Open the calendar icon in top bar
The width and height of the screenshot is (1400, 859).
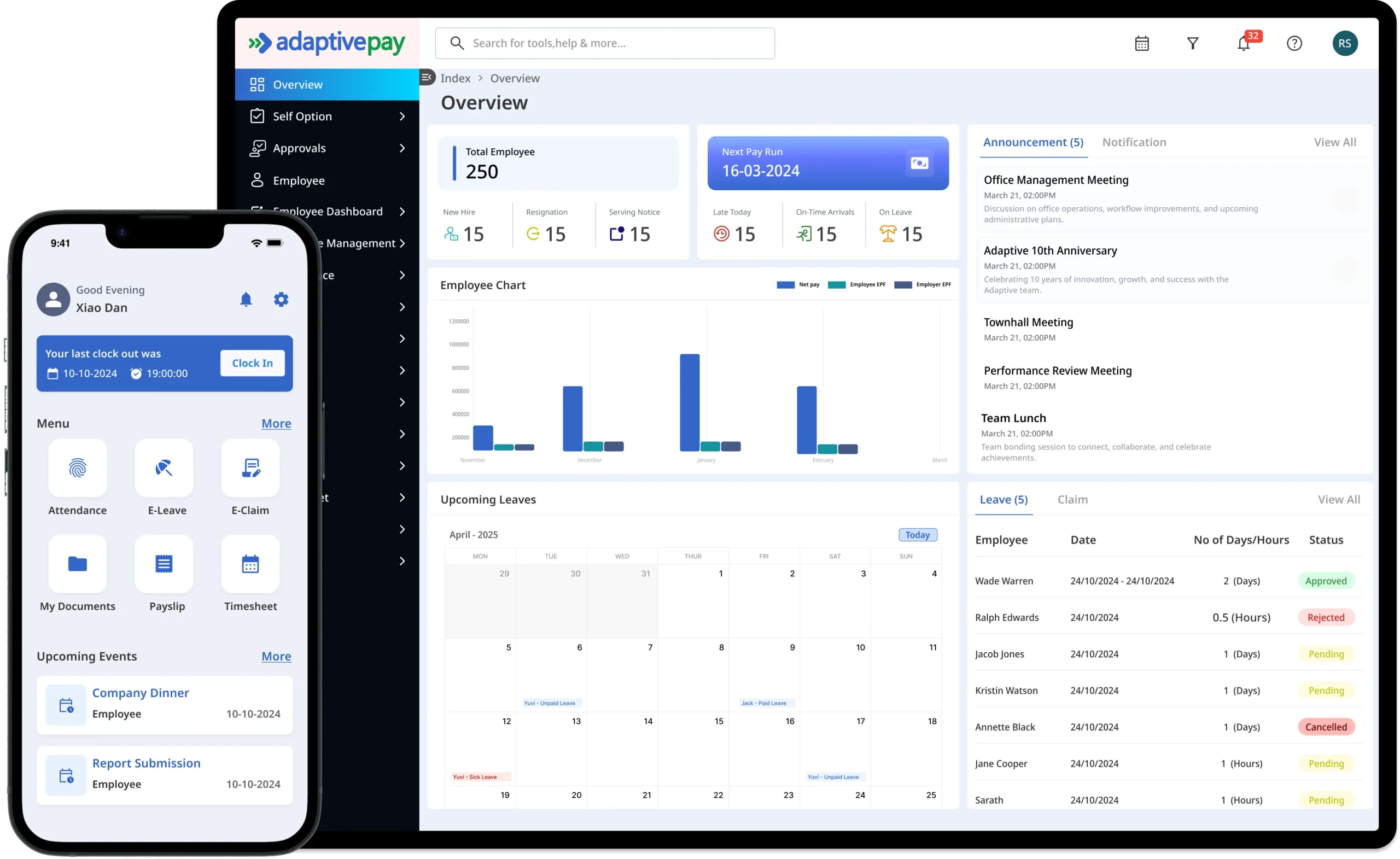tap(1141, 43)
